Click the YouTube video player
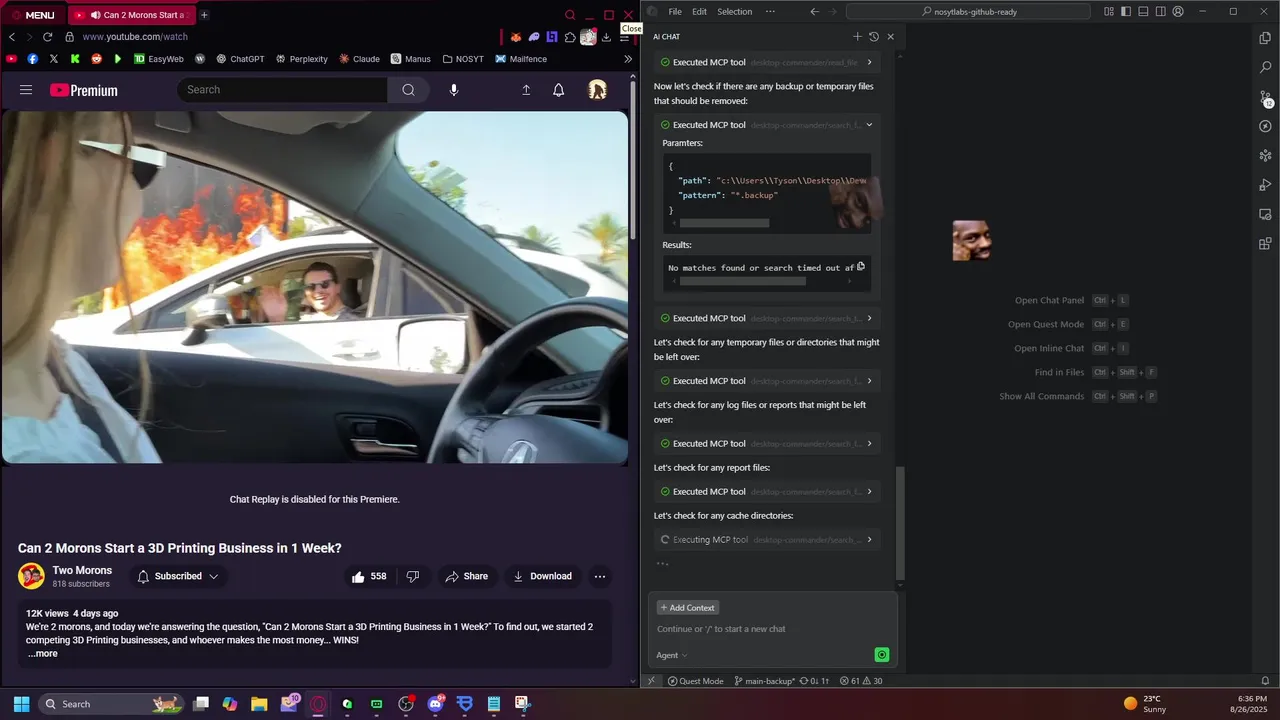1280x720 pixels. (315, 287)
